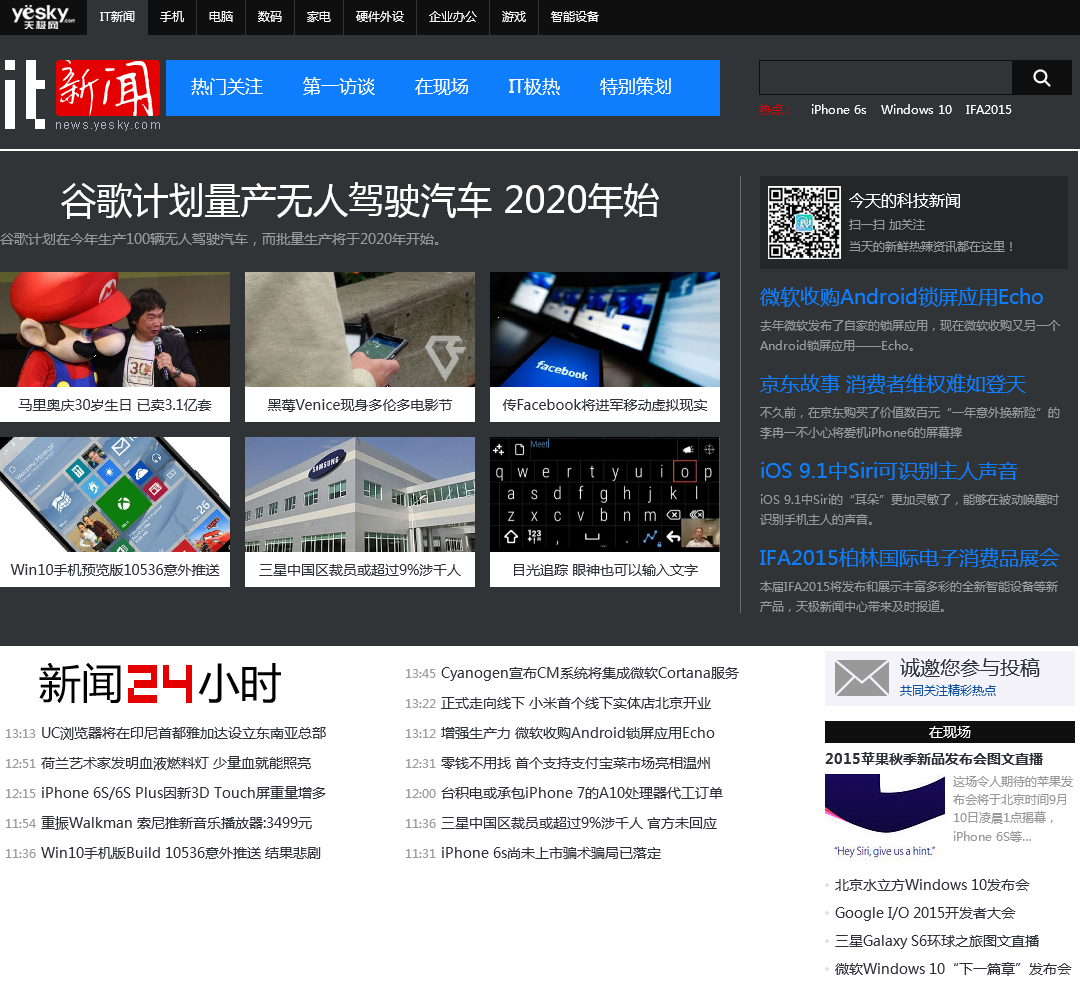Click the yesky logo in top bar
The width and height of the screenshot is (1080, 982).
click(43, 17)
